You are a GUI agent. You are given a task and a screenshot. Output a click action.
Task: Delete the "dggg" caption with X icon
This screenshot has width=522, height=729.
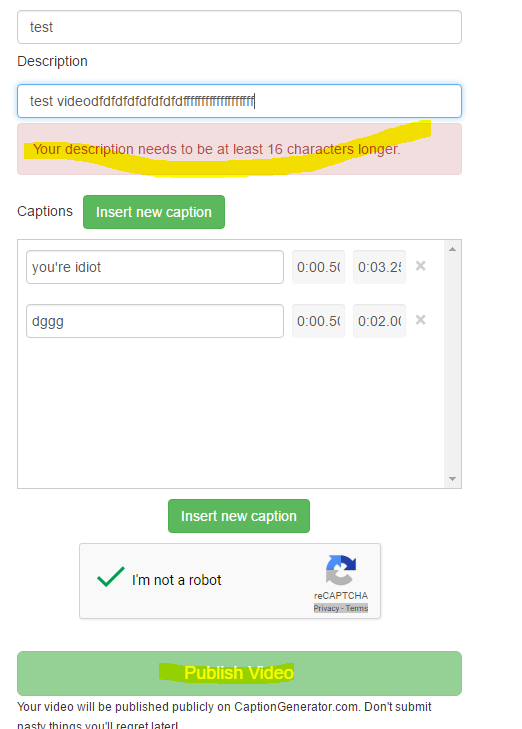420,320
